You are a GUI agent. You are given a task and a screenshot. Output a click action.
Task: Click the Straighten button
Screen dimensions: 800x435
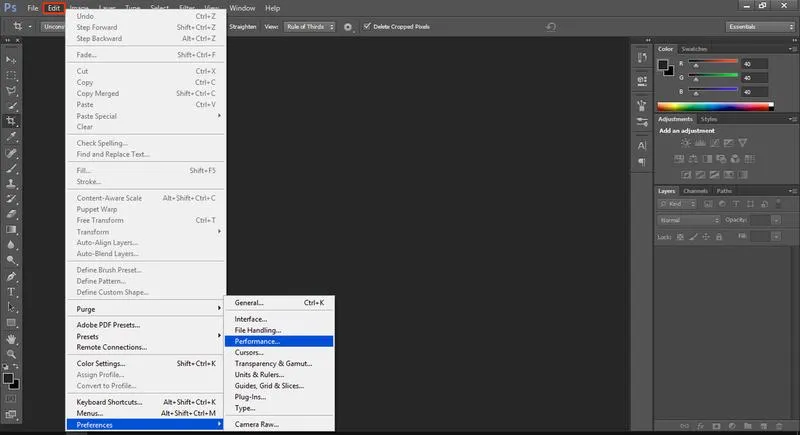[243, 27]
